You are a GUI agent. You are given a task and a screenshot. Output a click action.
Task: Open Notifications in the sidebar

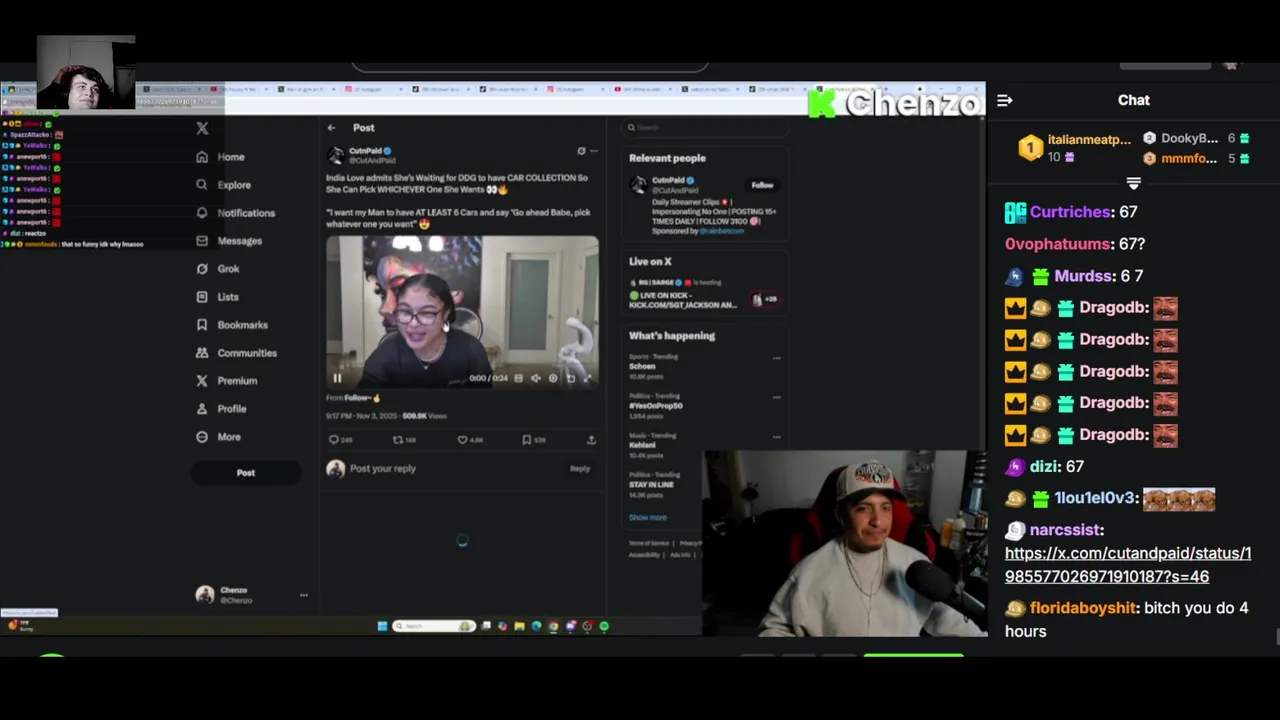[x=235, y=213]
